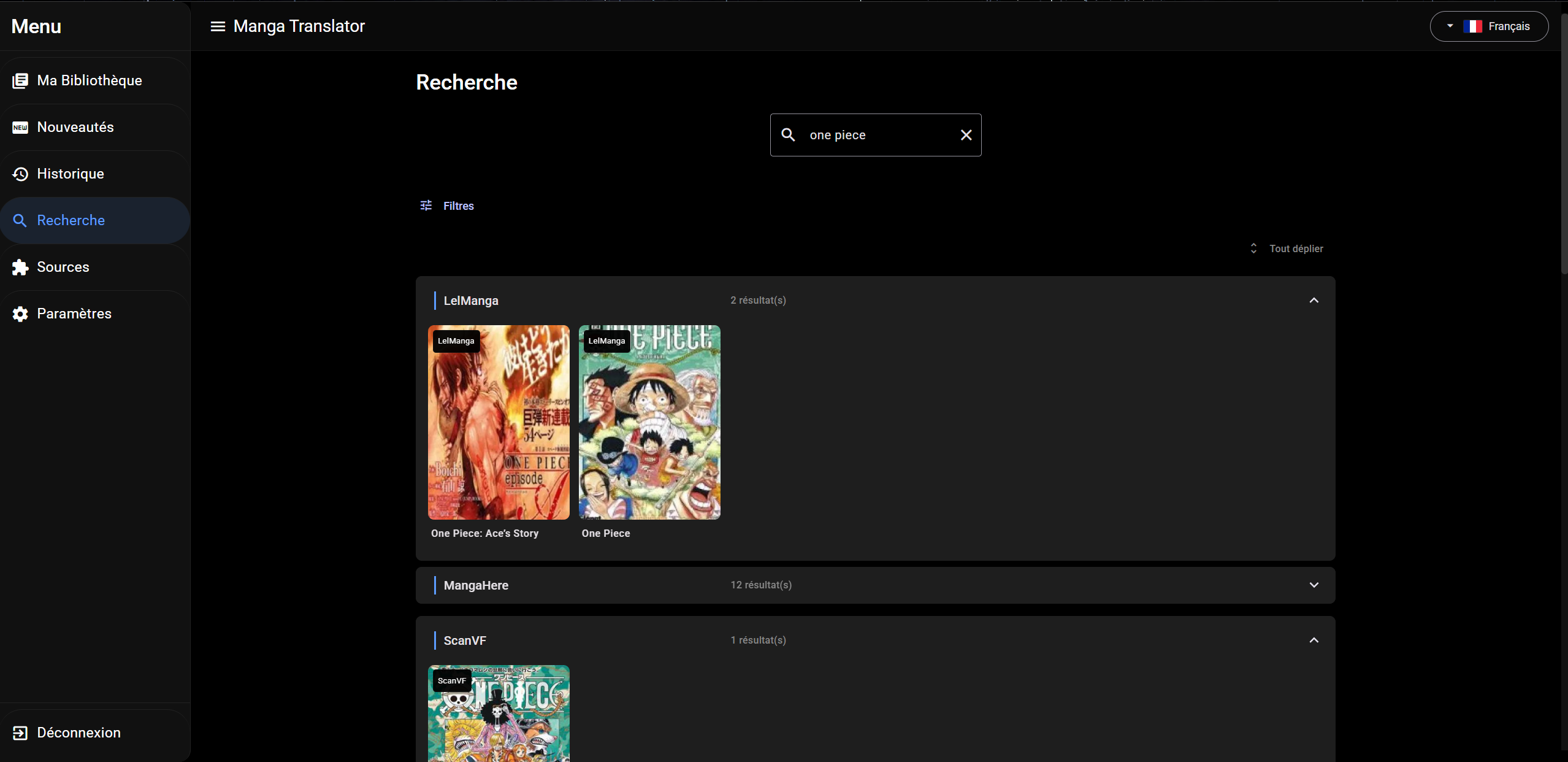Click the hamburger menu icon
1568x762 pixels.
pos(218,26)
